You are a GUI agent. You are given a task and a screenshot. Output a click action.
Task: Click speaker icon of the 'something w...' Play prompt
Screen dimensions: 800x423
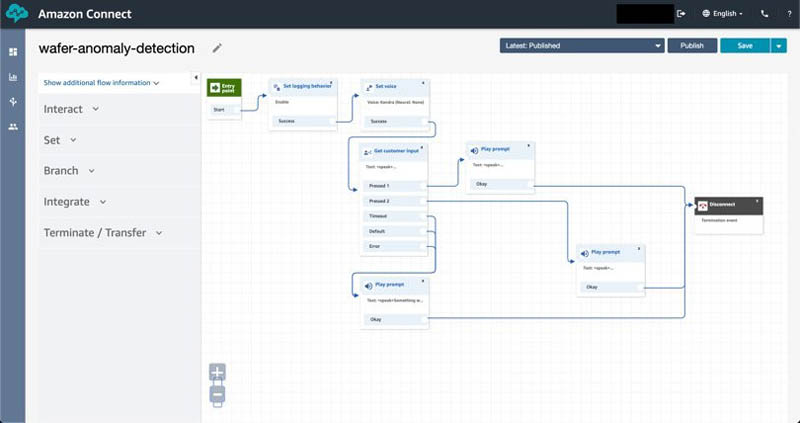[x=368, y=286]
